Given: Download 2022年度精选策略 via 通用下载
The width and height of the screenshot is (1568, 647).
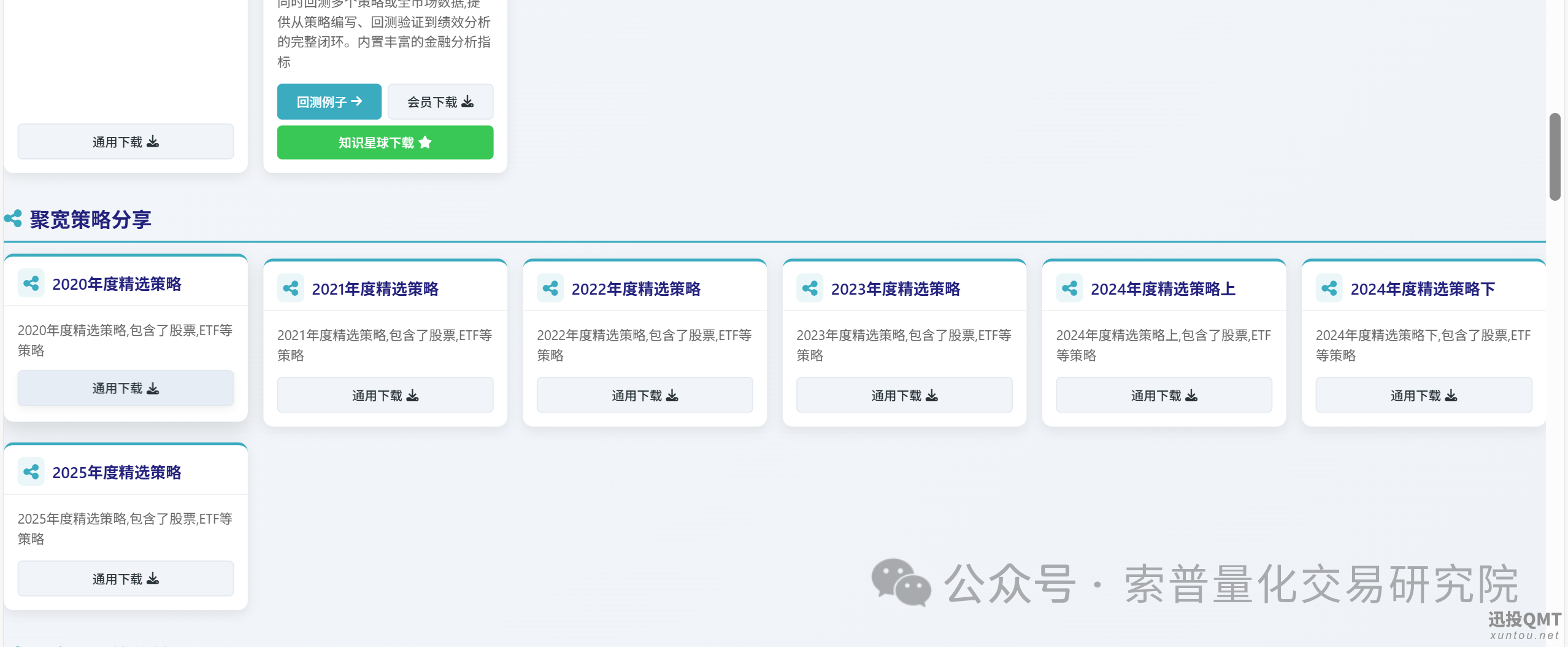Looking at the screenshot, I should [x=645, y=395].
